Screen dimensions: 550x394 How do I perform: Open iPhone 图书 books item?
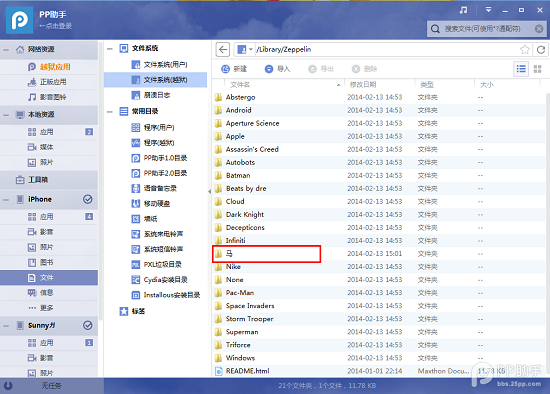click(49, 262)
